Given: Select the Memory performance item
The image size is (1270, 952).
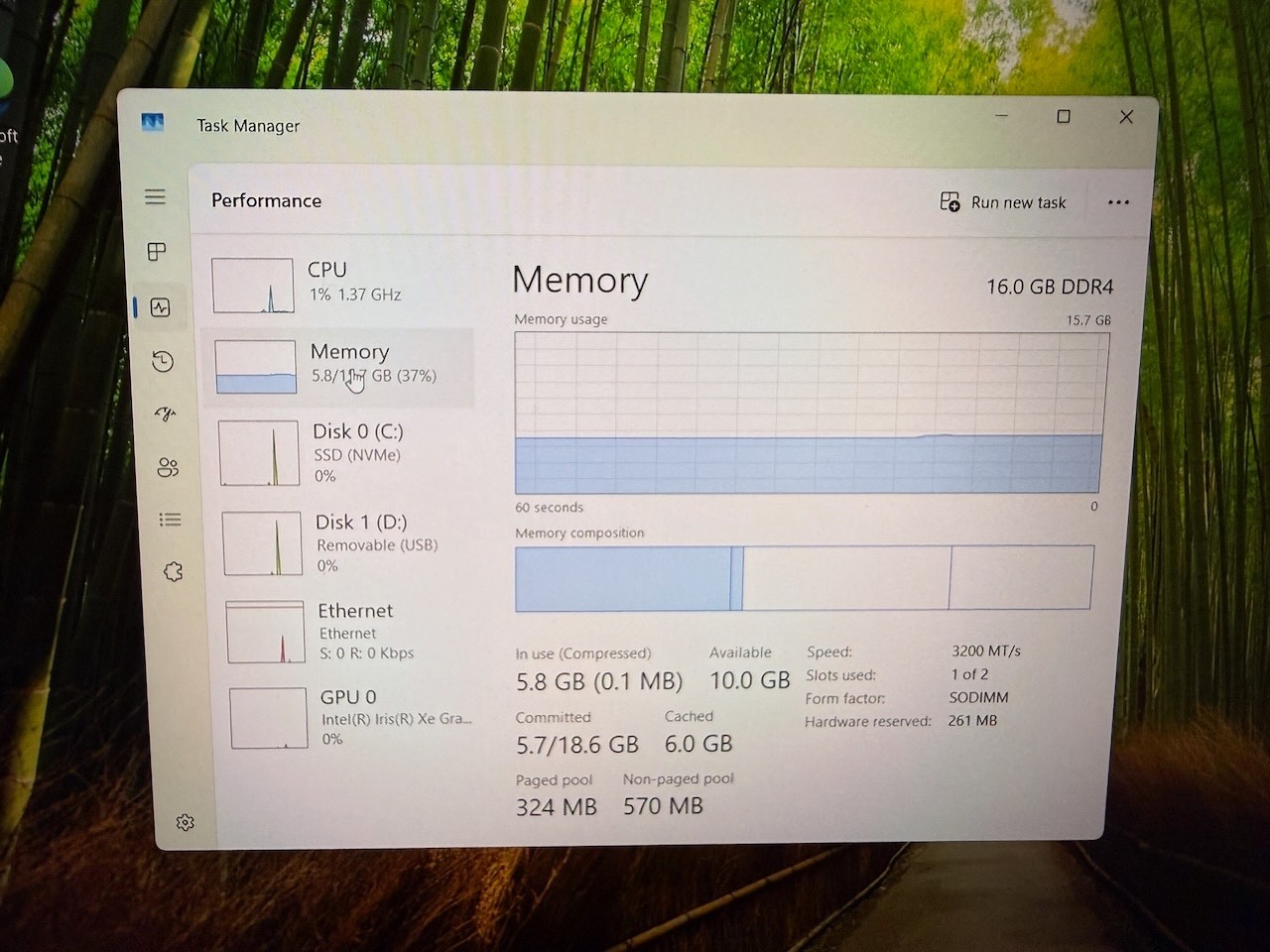Looking at the screenshot, I should [339, 367].
